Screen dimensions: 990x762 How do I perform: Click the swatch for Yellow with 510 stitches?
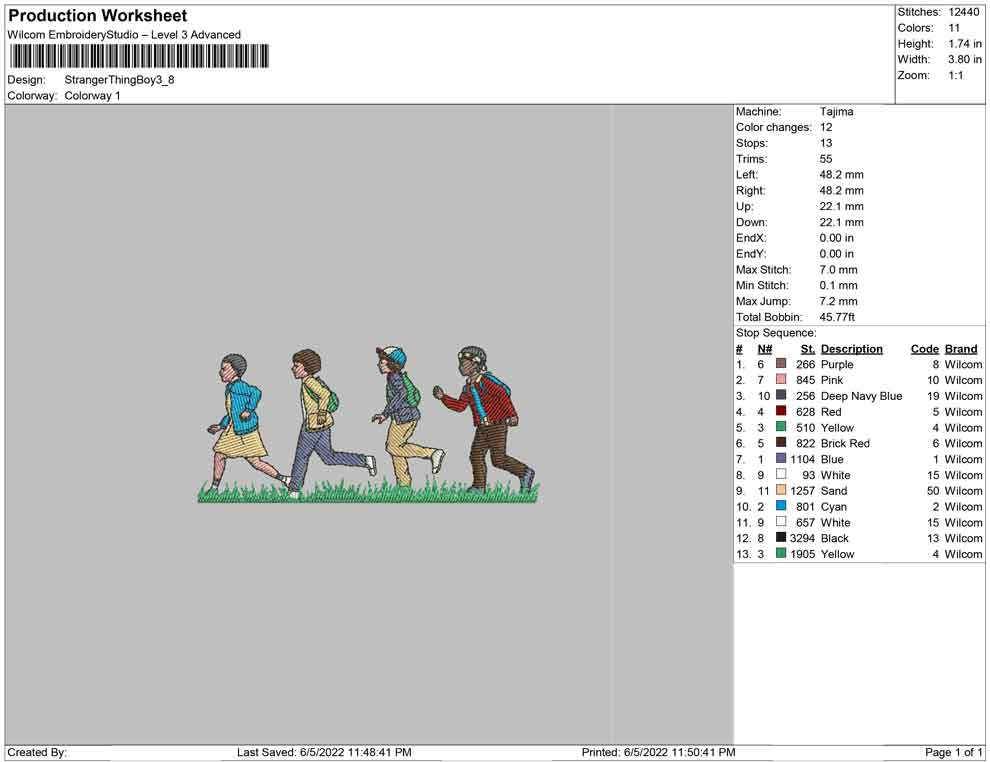[x=781, y=427]
